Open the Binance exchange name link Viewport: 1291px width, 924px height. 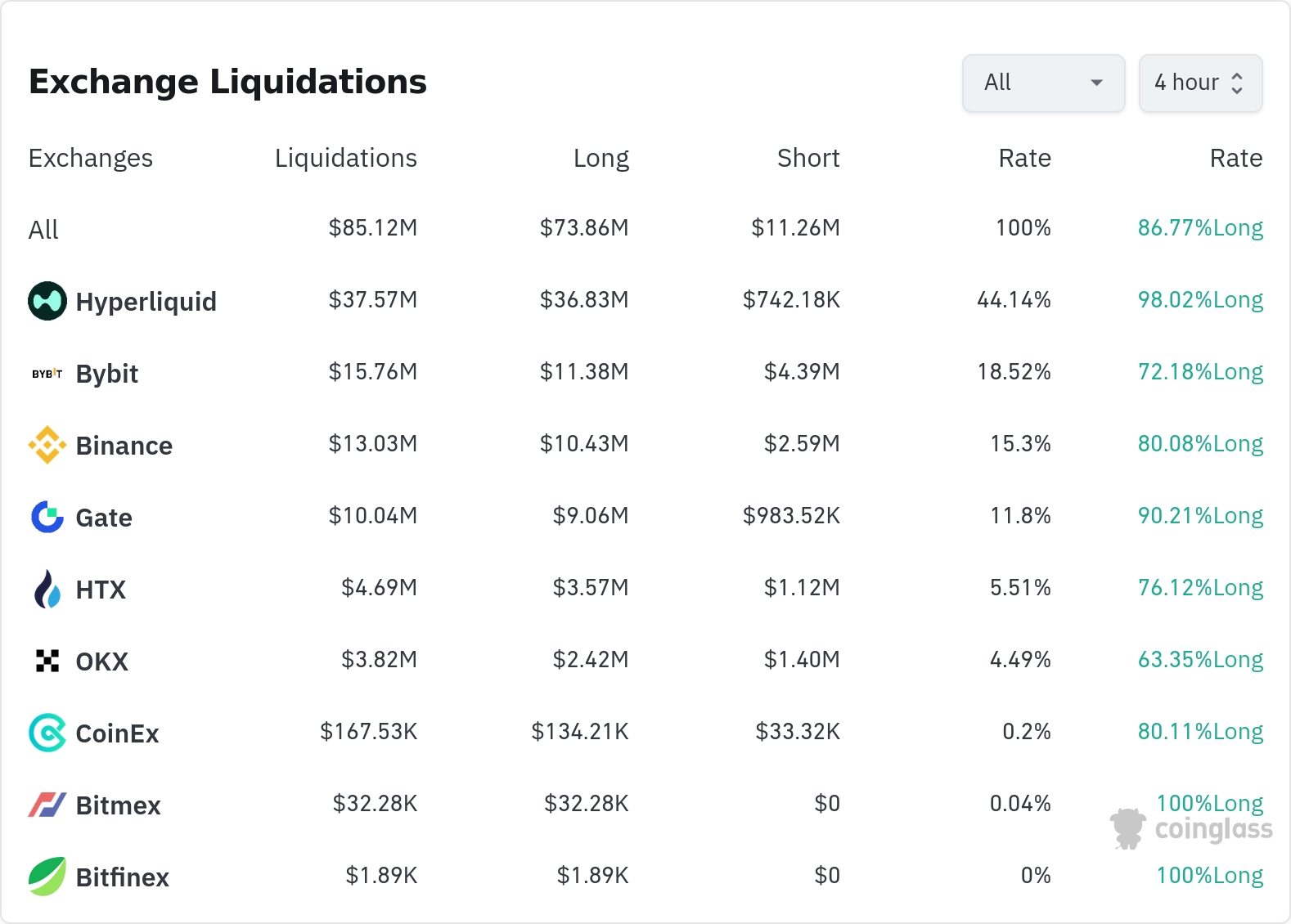coord(124,446)
